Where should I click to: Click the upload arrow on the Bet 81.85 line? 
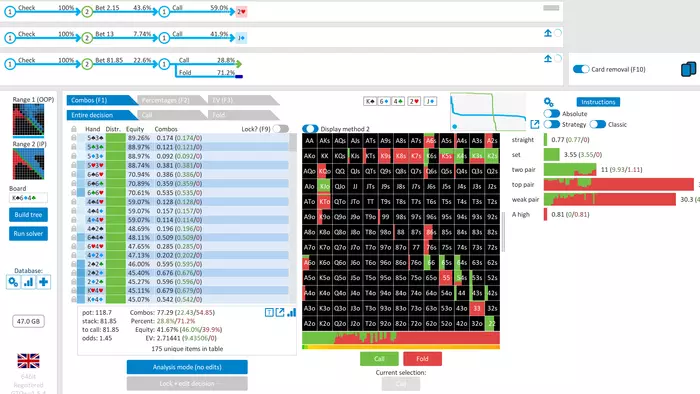(548, 58)
